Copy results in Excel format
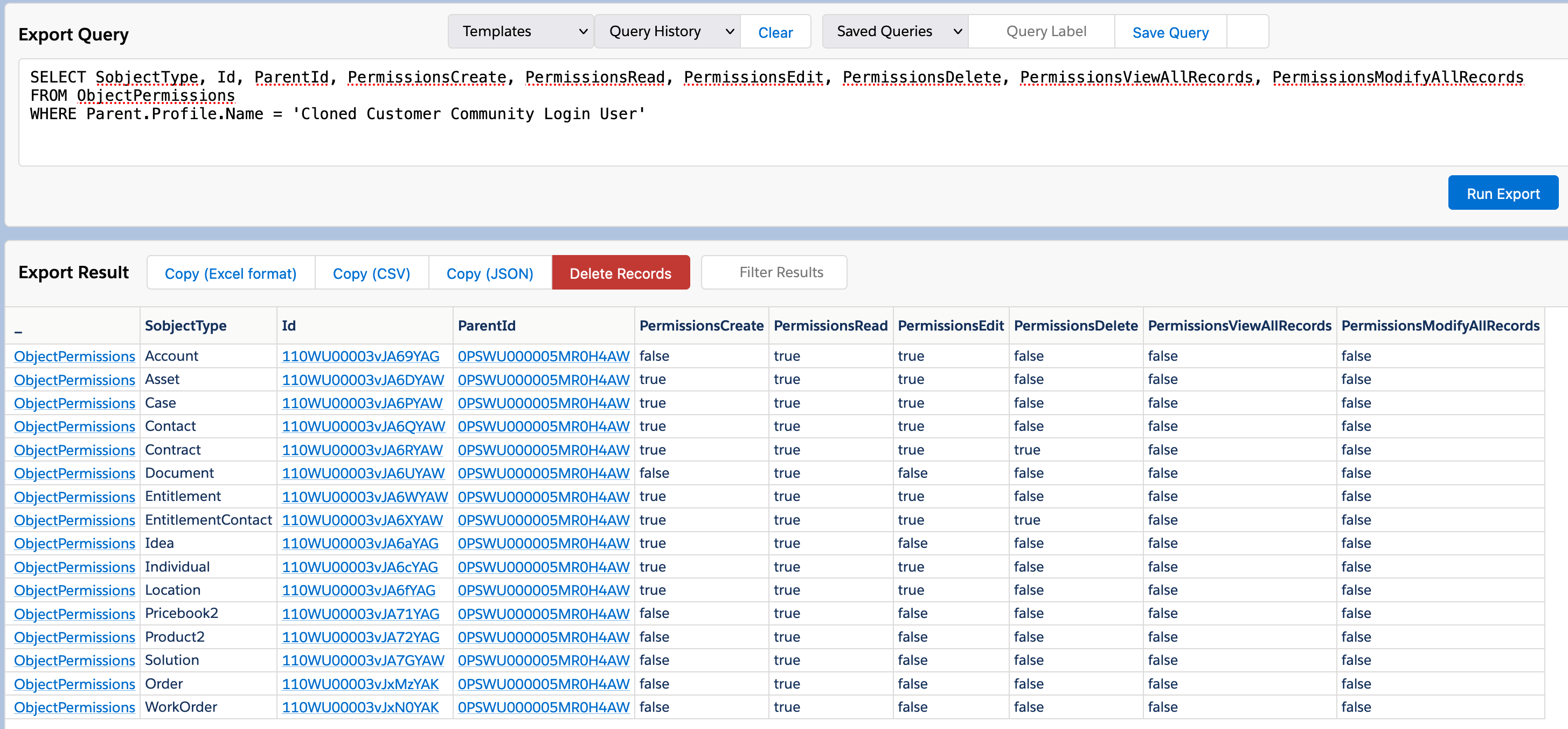1568x729 pixels. 231,273
